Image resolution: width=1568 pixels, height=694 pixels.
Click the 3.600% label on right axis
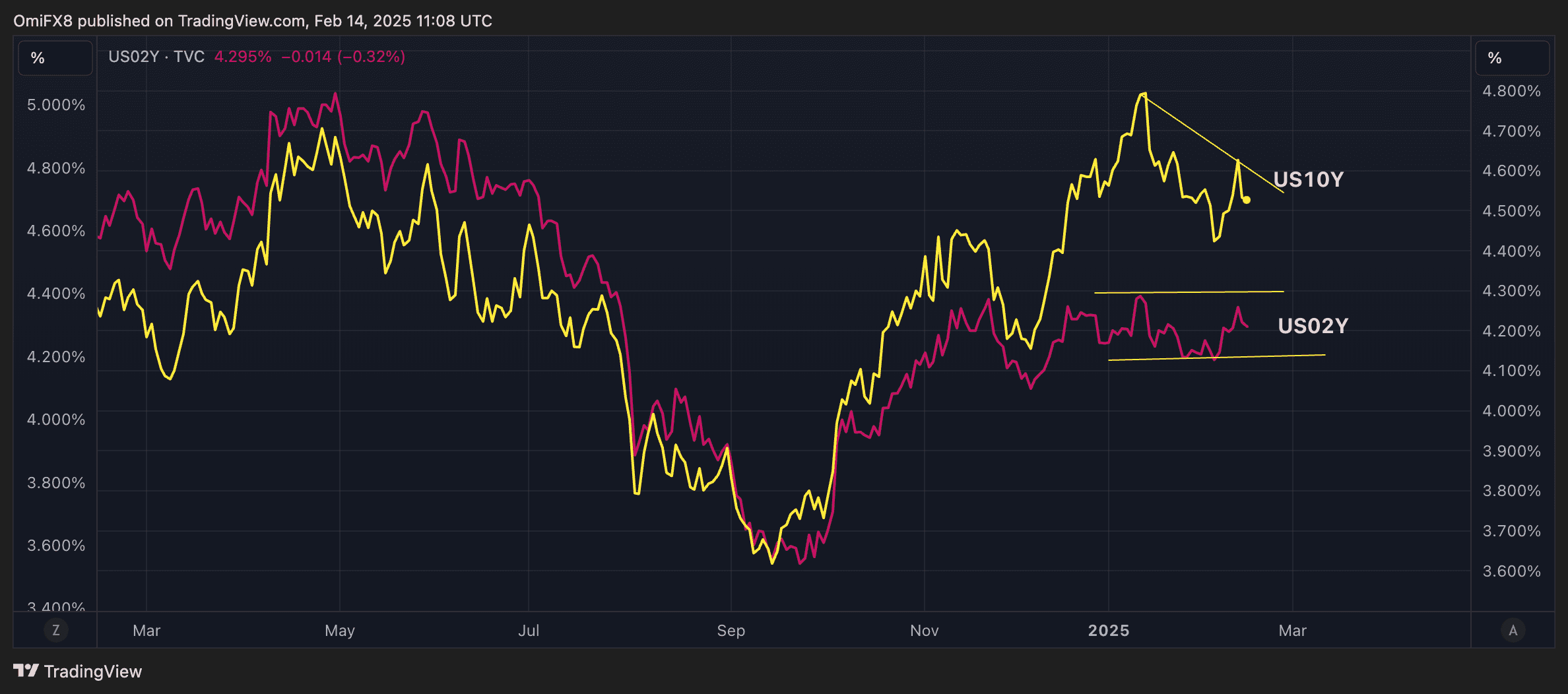[x=1512, y=571]
